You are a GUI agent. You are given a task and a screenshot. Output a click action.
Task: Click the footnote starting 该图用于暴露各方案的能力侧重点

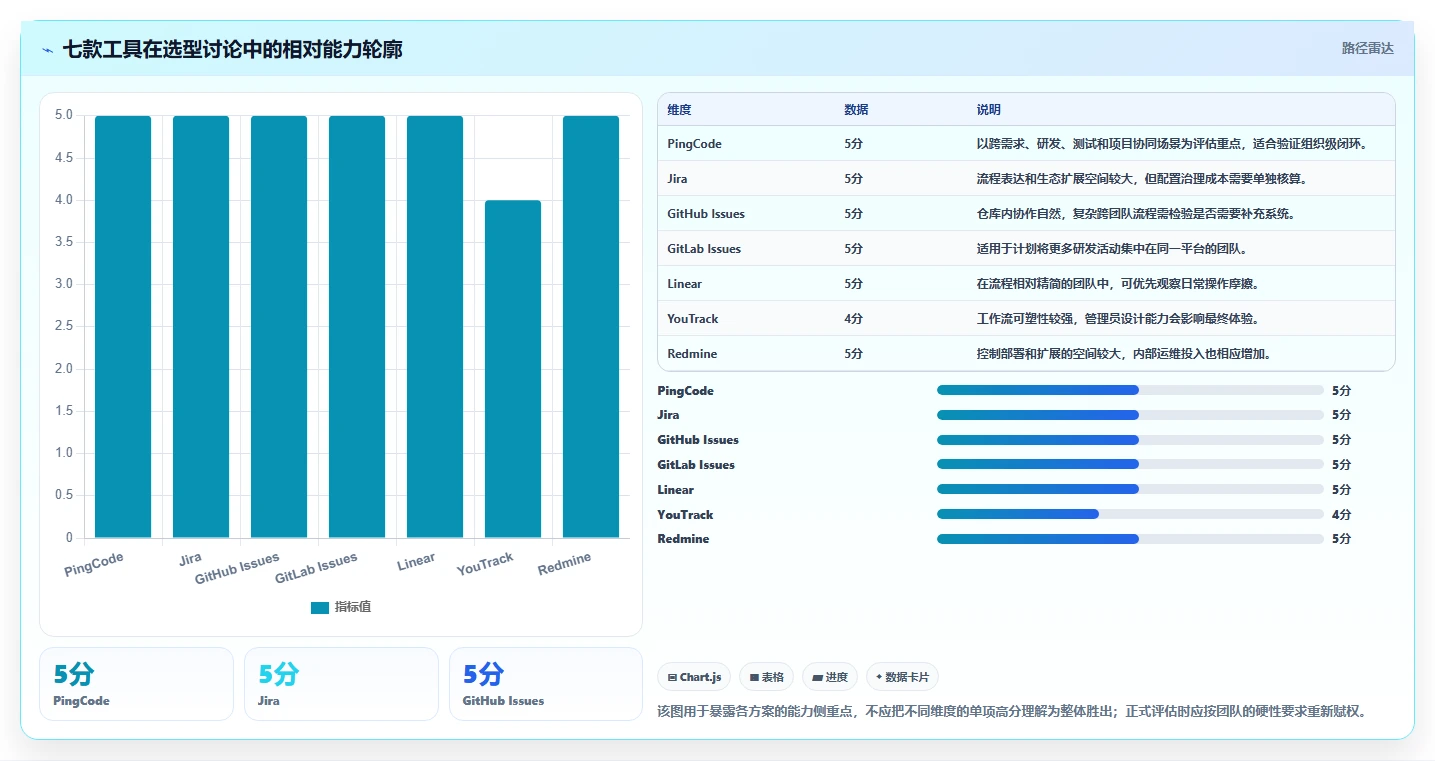tap(1011, 712)
